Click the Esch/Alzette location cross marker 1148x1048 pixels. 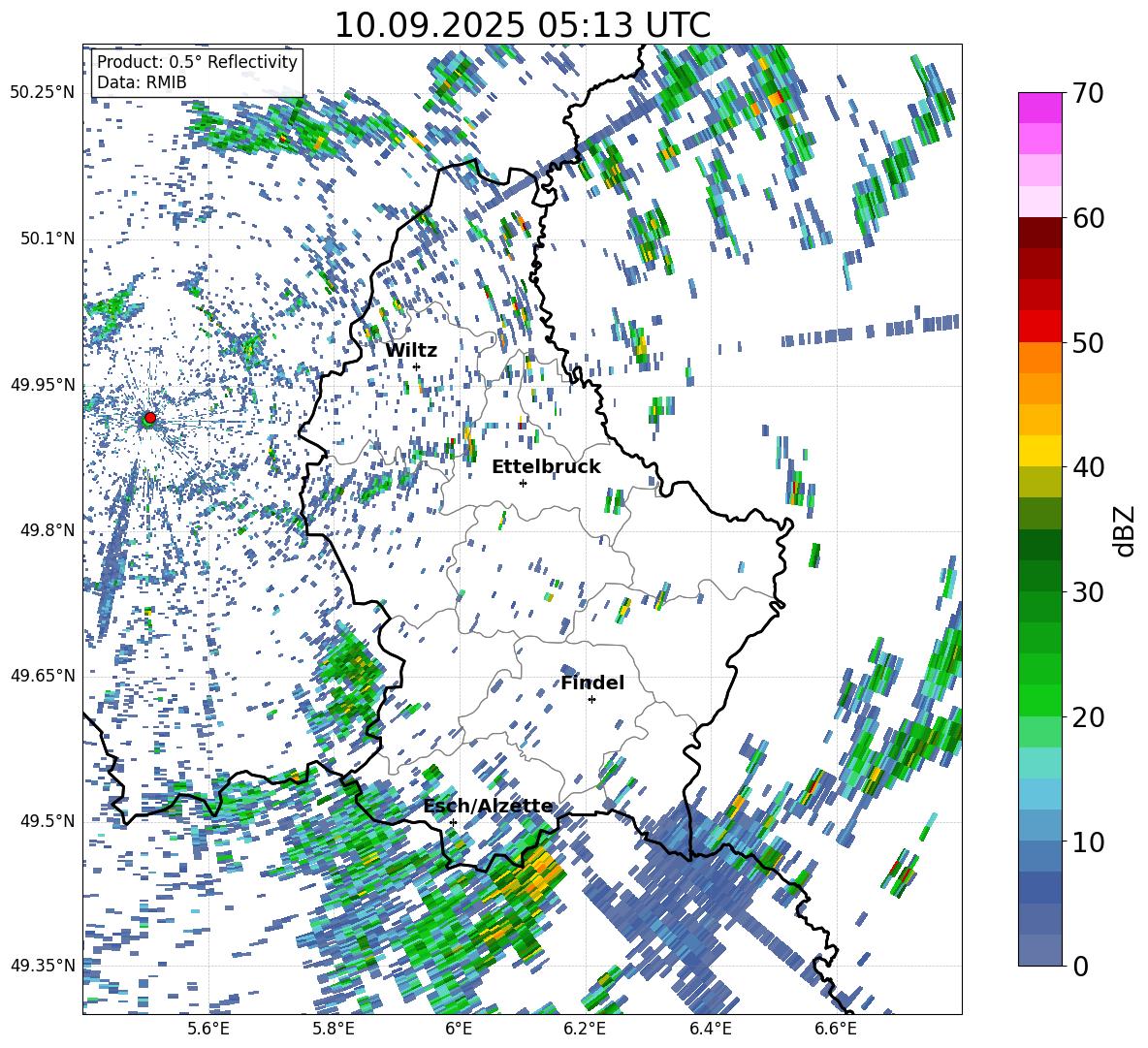coord(453,822)
